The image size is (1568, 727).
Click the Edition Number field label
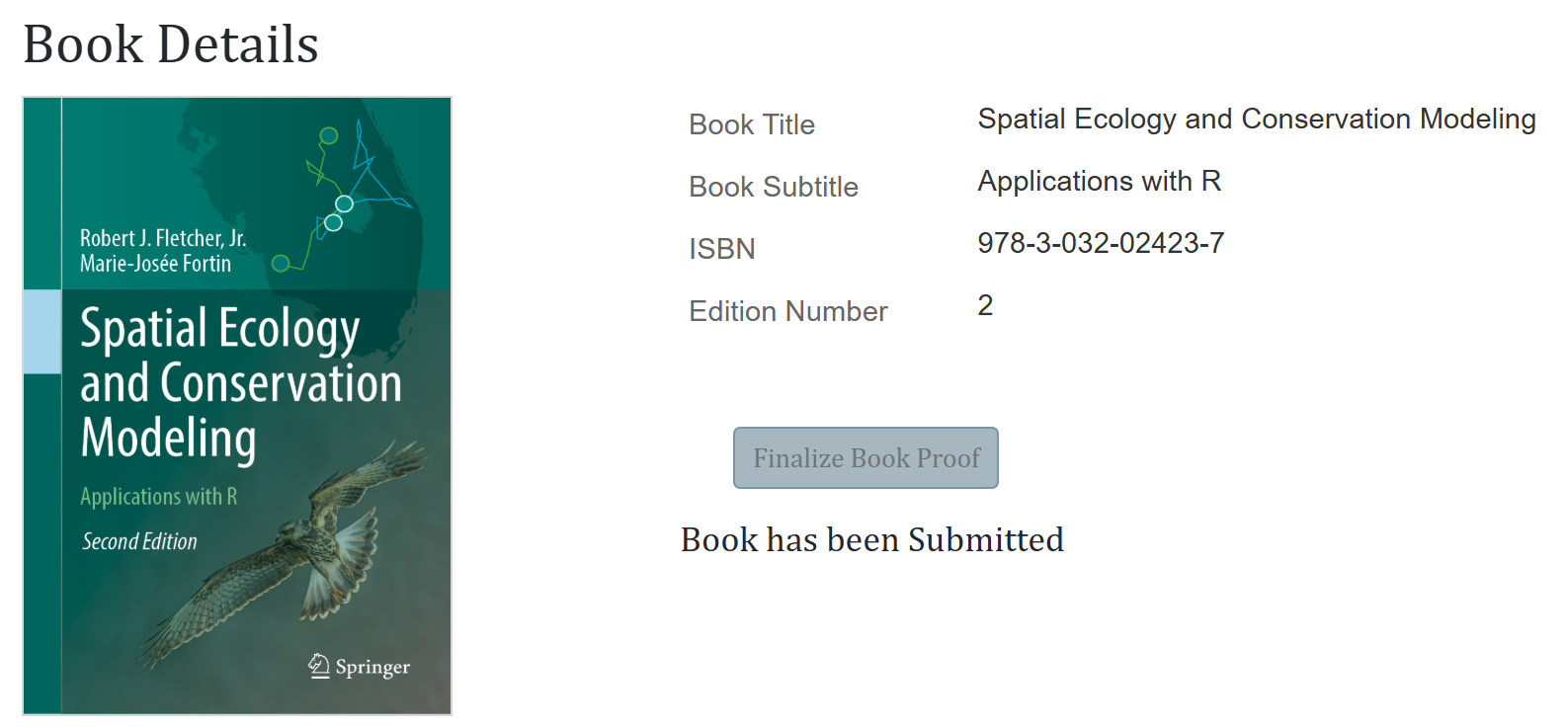tap(787, 312)
